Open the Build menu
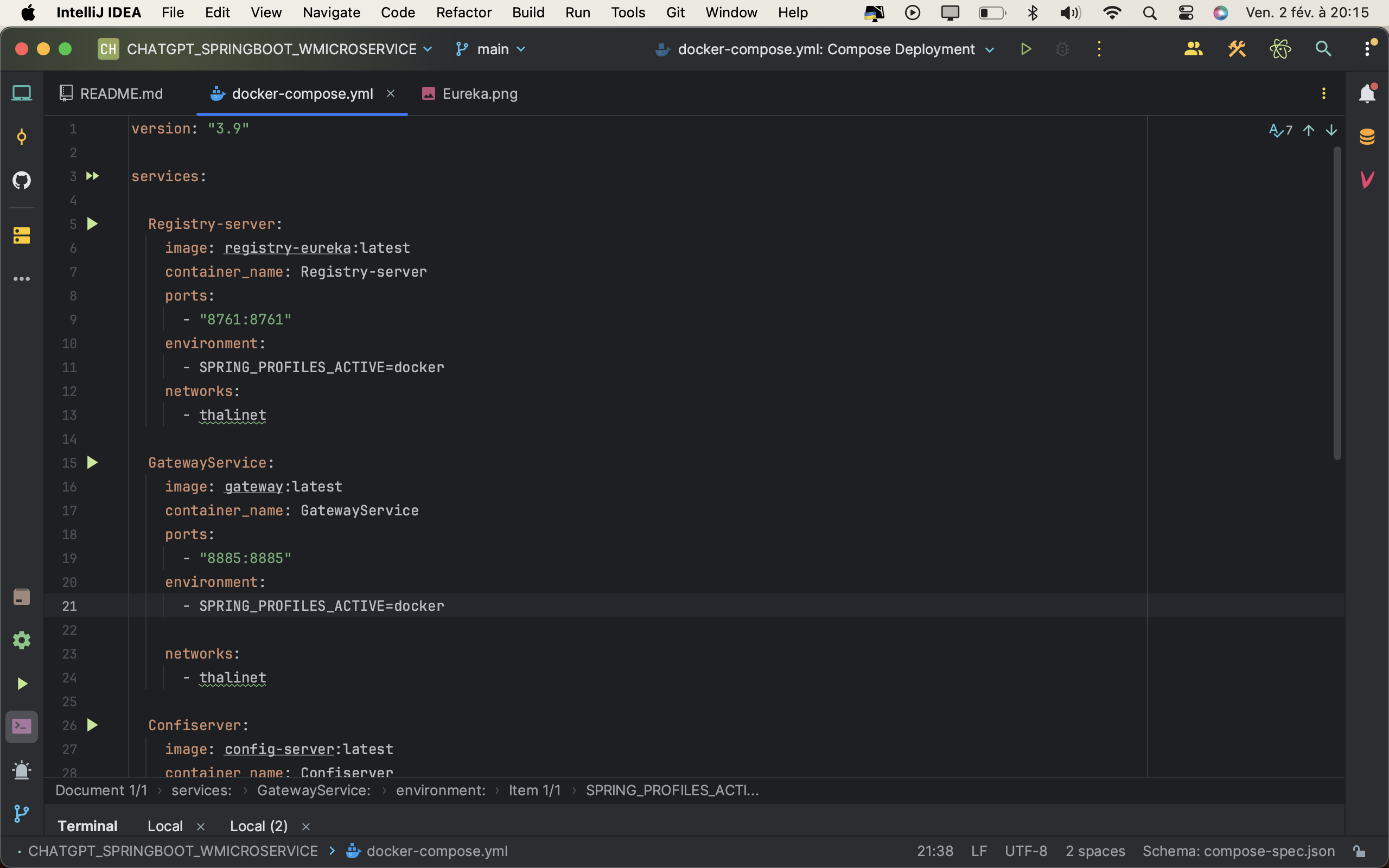Screen dimensions: 1389x868 pyautogui.click(x=528, y=12)
